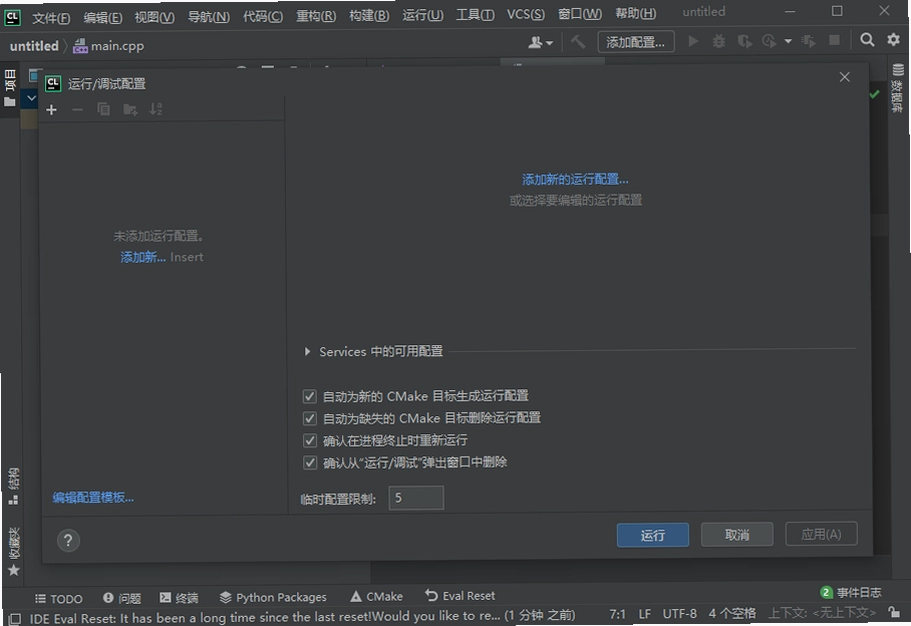Click the blue 运行 button

[x=652, y=535]
